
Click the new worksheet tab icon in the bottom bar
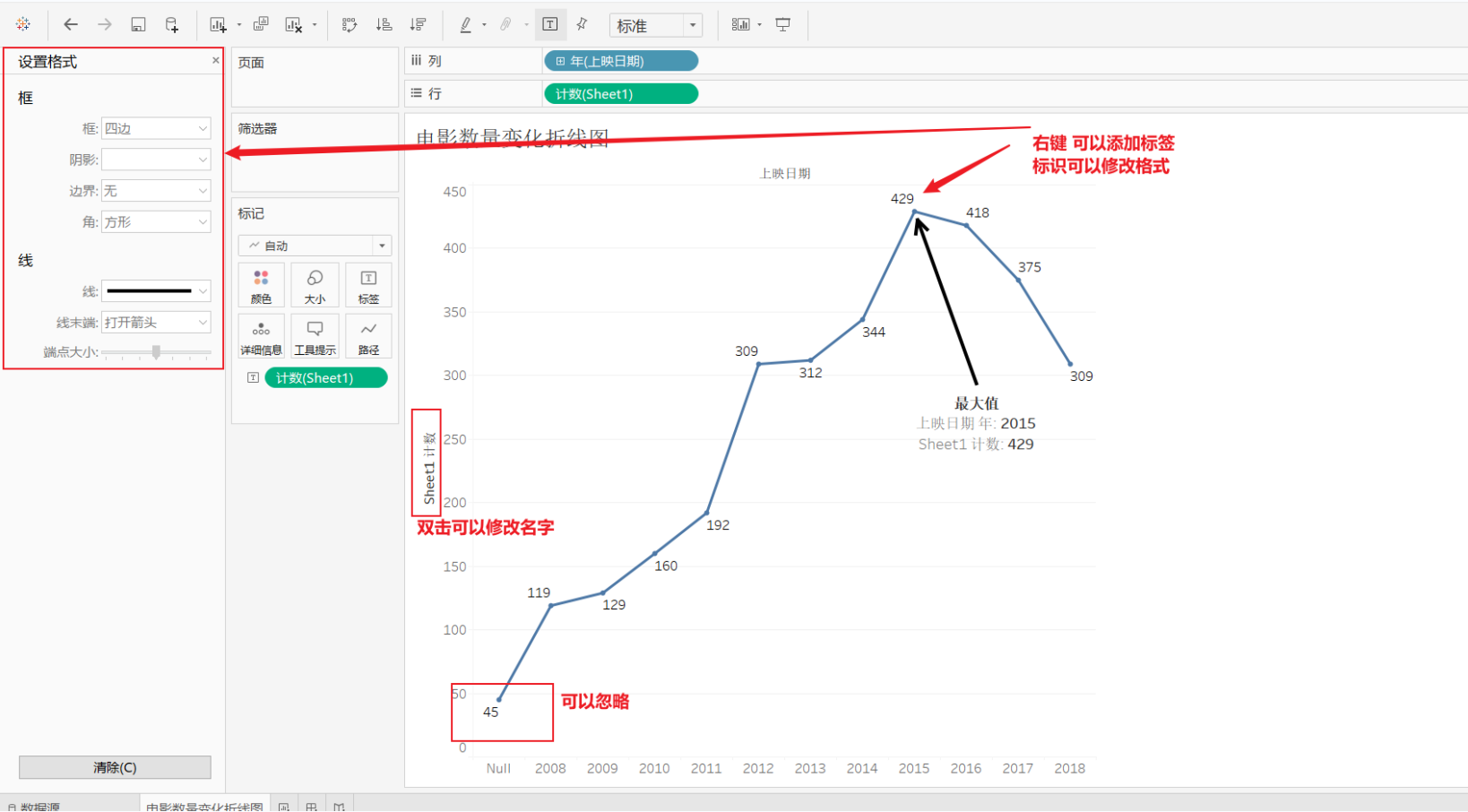[283, 806]
